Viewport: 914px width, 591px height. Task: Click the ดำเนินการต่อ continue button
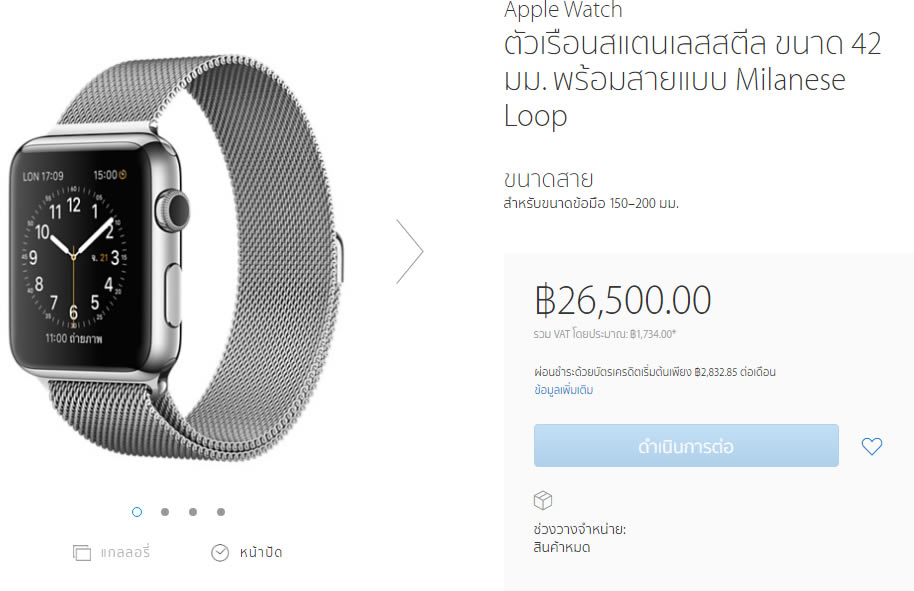tap(686, 445)
